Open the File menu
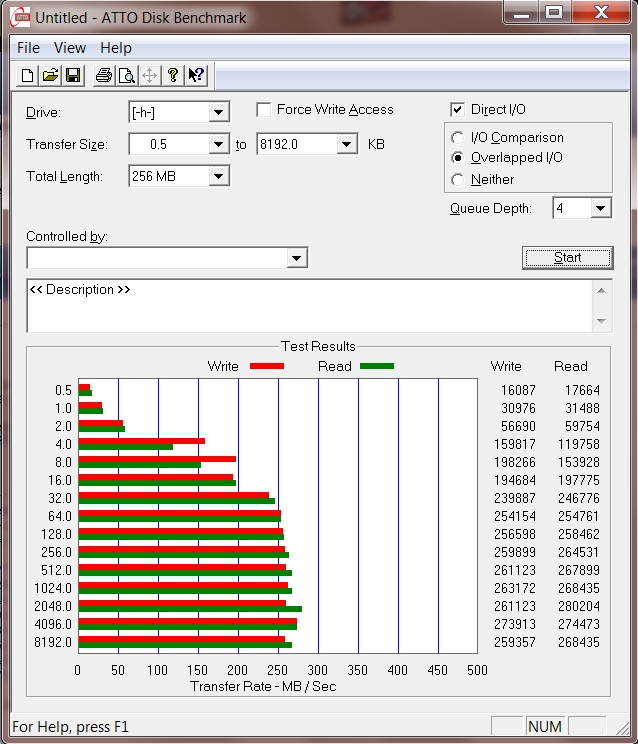The image size is (638, 744). pyautogui.click(x=28, y=48)
